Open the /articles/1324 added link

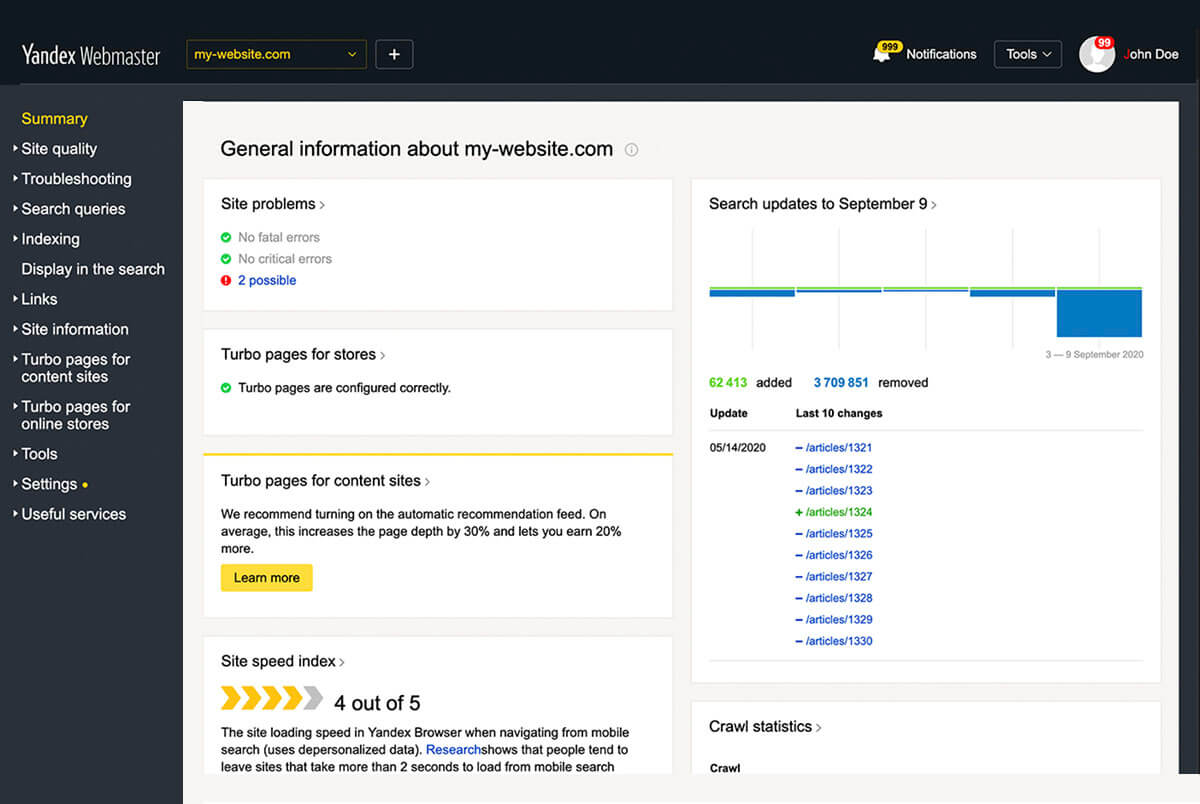pyautogui.click(x=840, y=511)
